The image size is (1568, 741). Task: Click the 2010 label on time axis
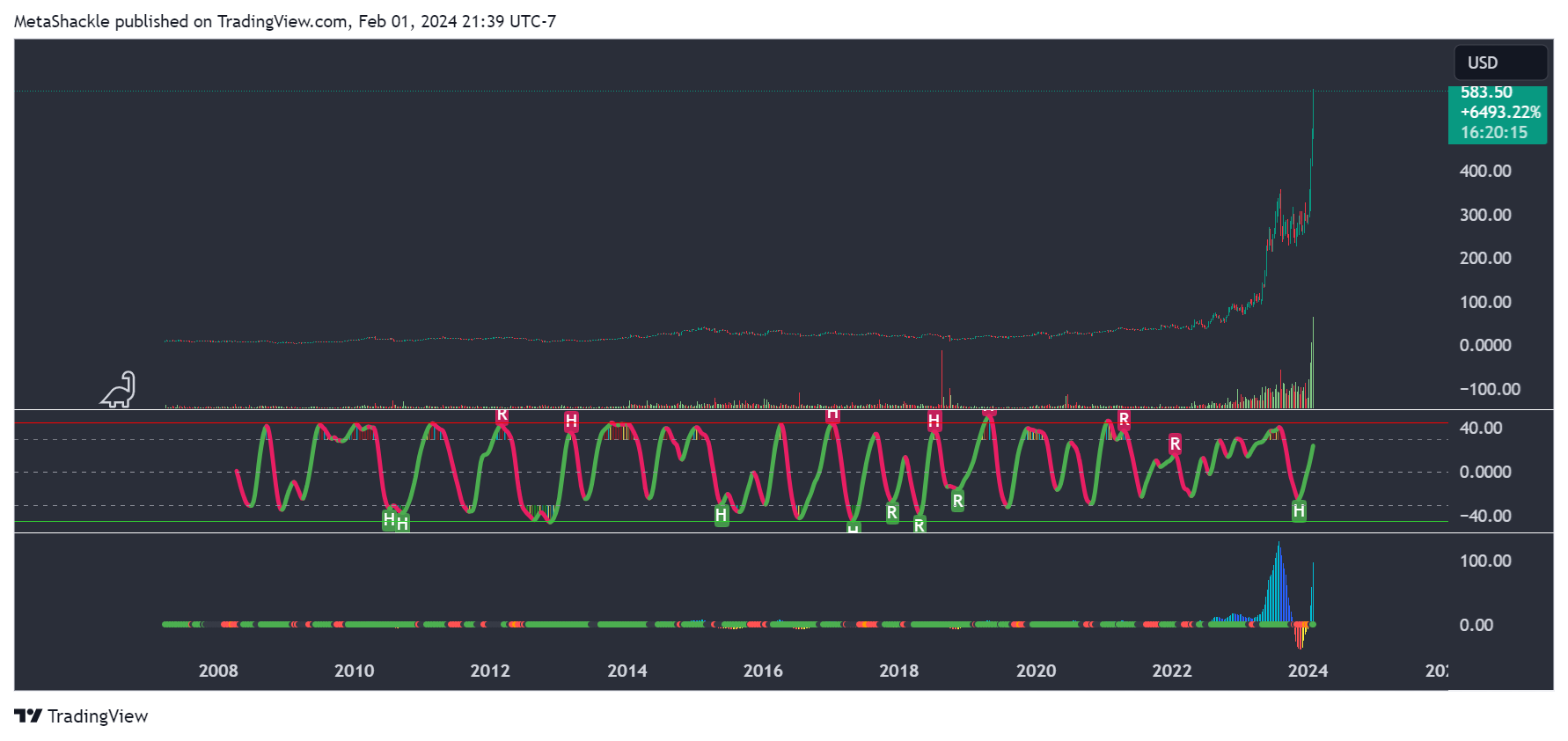[355, 671]
